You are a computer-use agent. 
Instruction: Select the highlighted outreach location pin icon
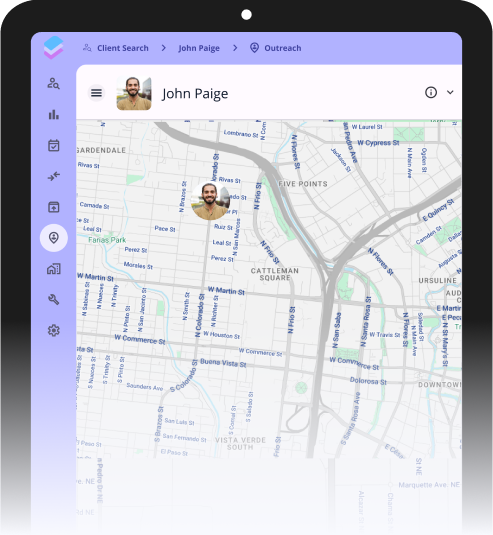click(x=54, y=238)
